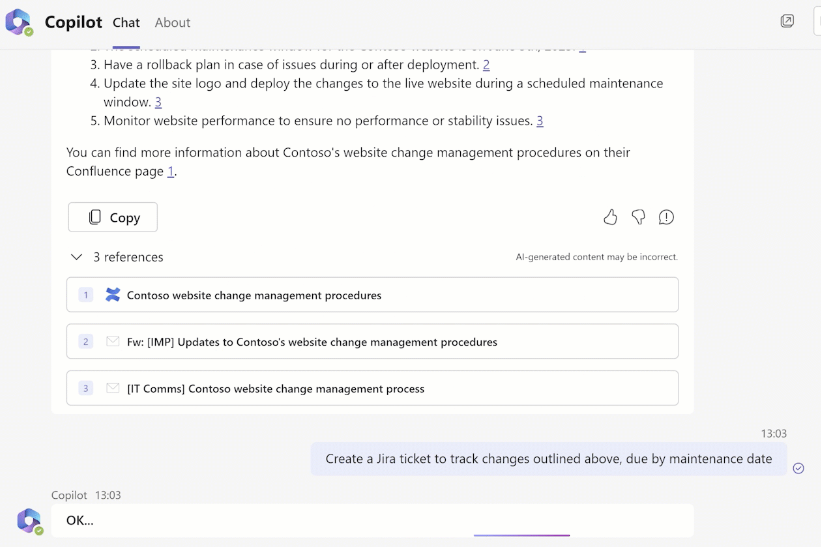
Task: Open citation 2 after rollback plan step
Action: (x=486, y=64)
